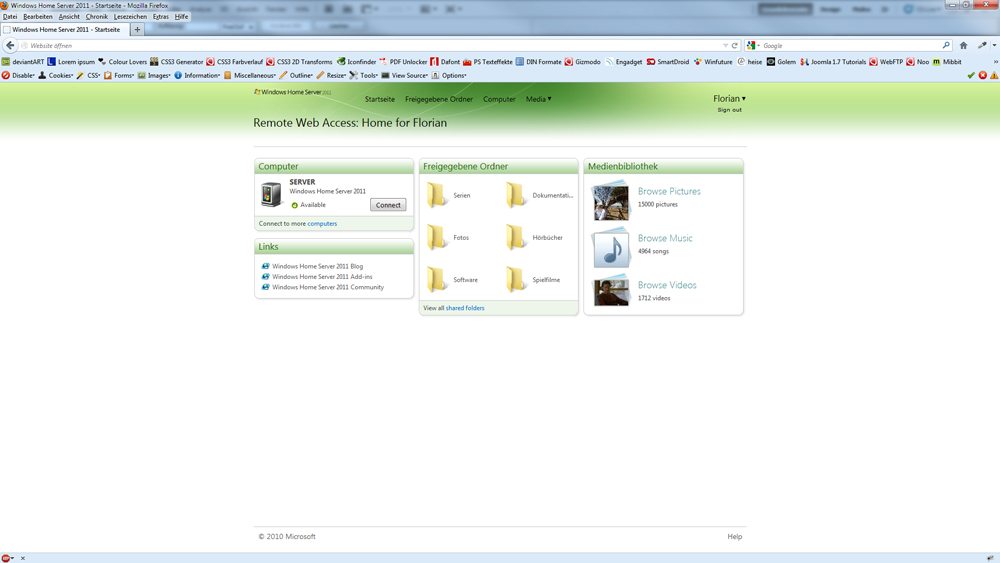Image resolution: width=1000 pixels, height=563 pixels.
Task: Open the deviantART bookmark
Action: (23, 62)
